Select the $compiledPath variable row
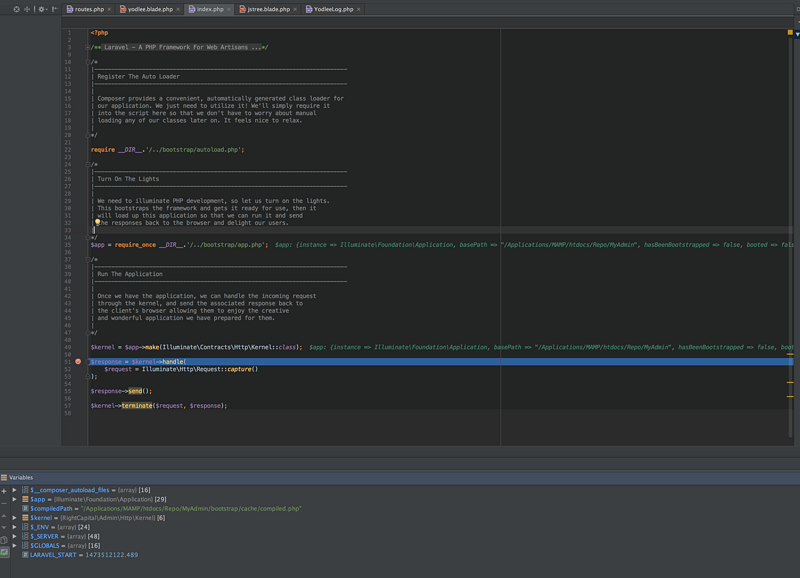The height and width of the screenshot is (578, 800). tap(162, 509)
